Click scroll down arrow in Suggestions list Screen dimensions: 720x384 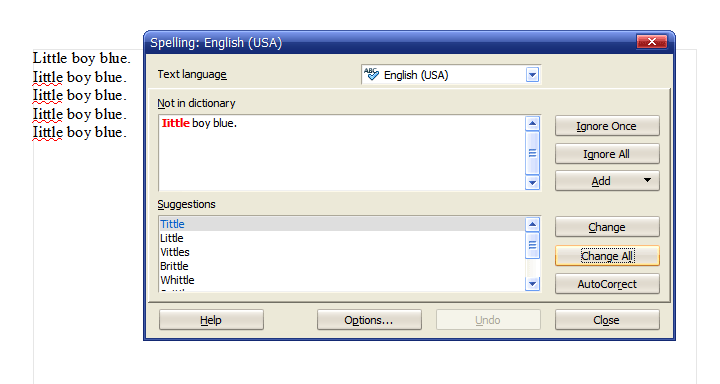click(x=532, y=283)
